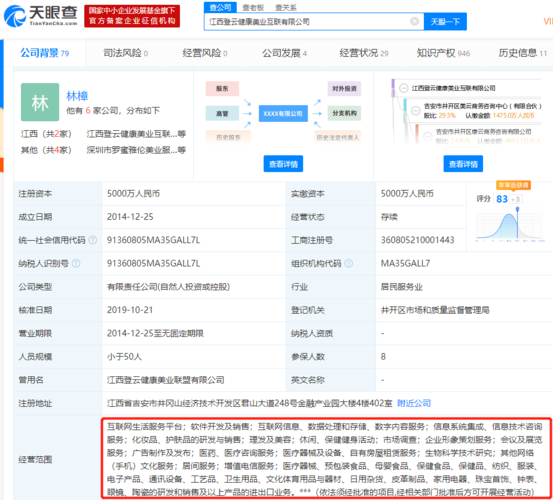This screenshot has height=500, width=553.
Task: Open the 历史信息 tab
Action: tap(523, 53)
